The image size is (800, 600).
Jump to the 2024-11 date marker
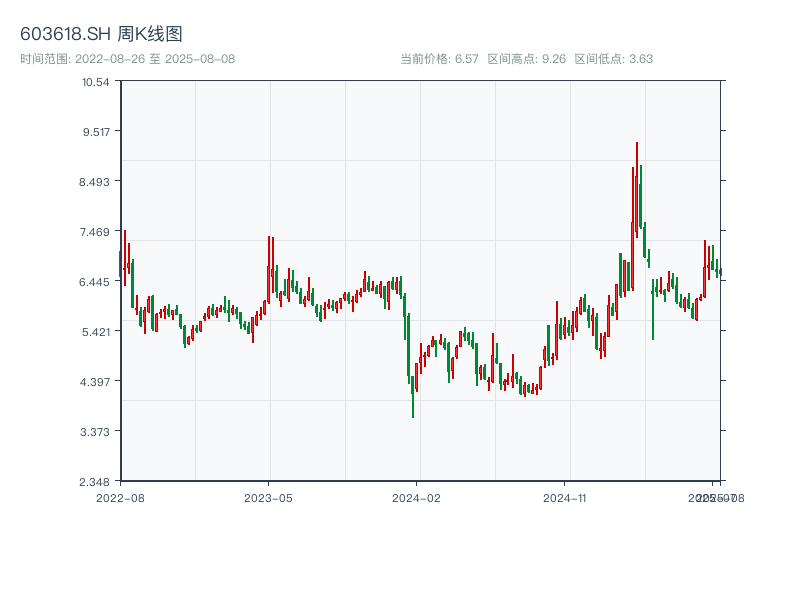(565, 497)
